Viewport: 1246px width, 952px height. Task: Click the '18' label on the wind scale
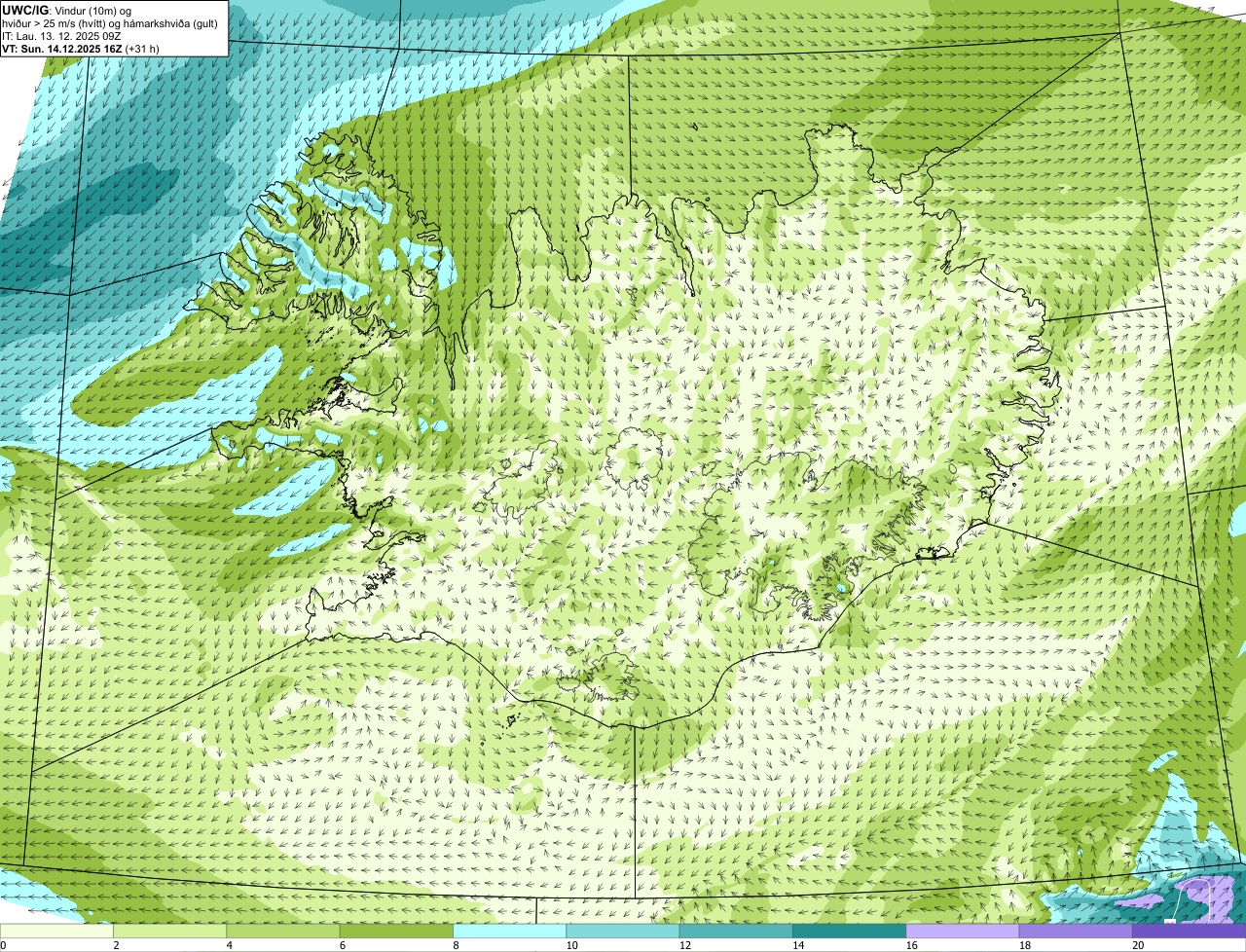(x=1023, y=945)
